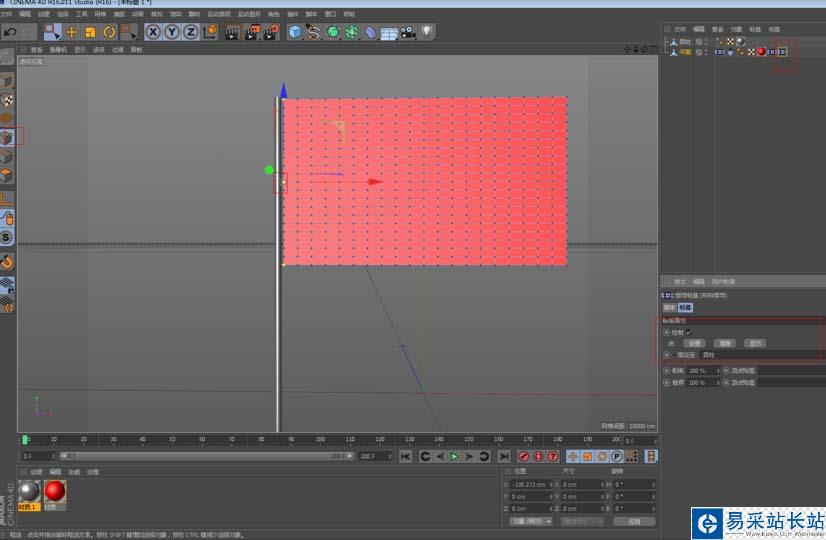Image resolution: width=826 pixels, height=540 pixels.
Task: Toggle the coordinate system icon
Action: point(210,32)
